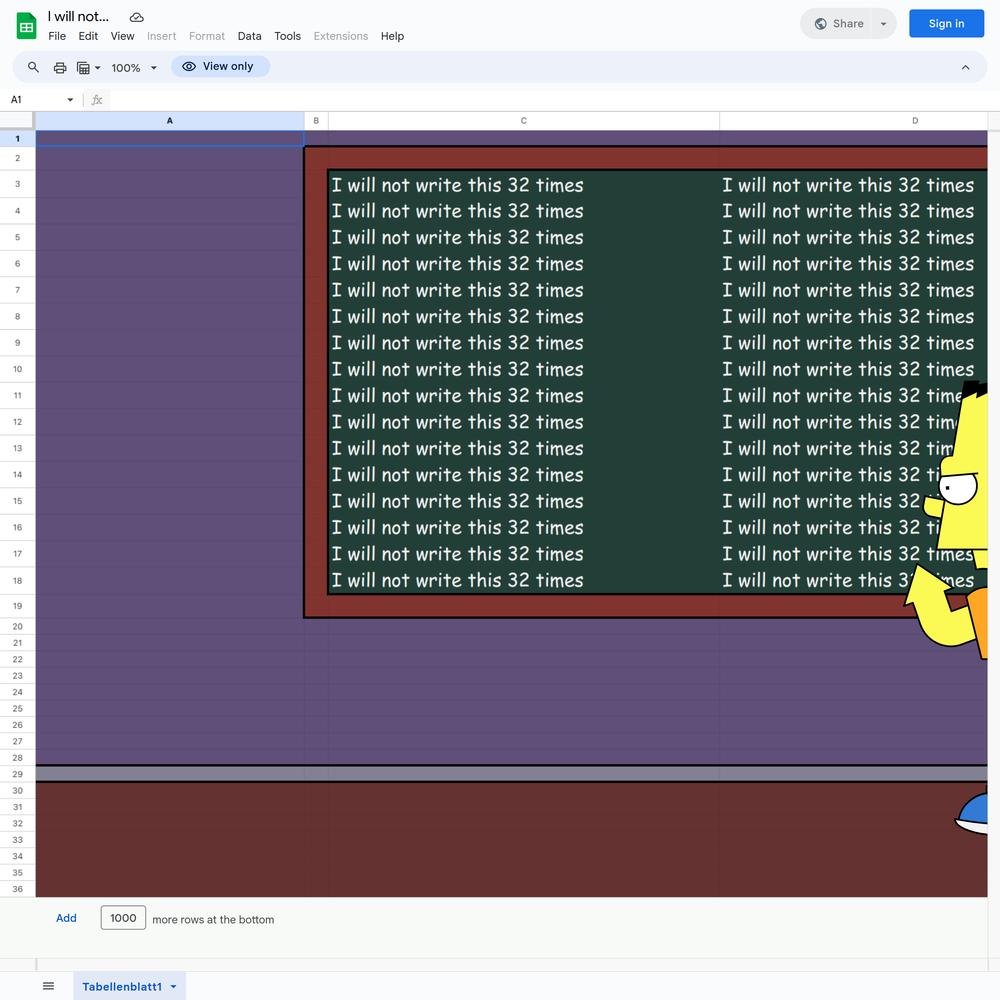The width and height of the screenshot is (1000, 1000).
Task: Click the Share button
Action: pos(839,24)
